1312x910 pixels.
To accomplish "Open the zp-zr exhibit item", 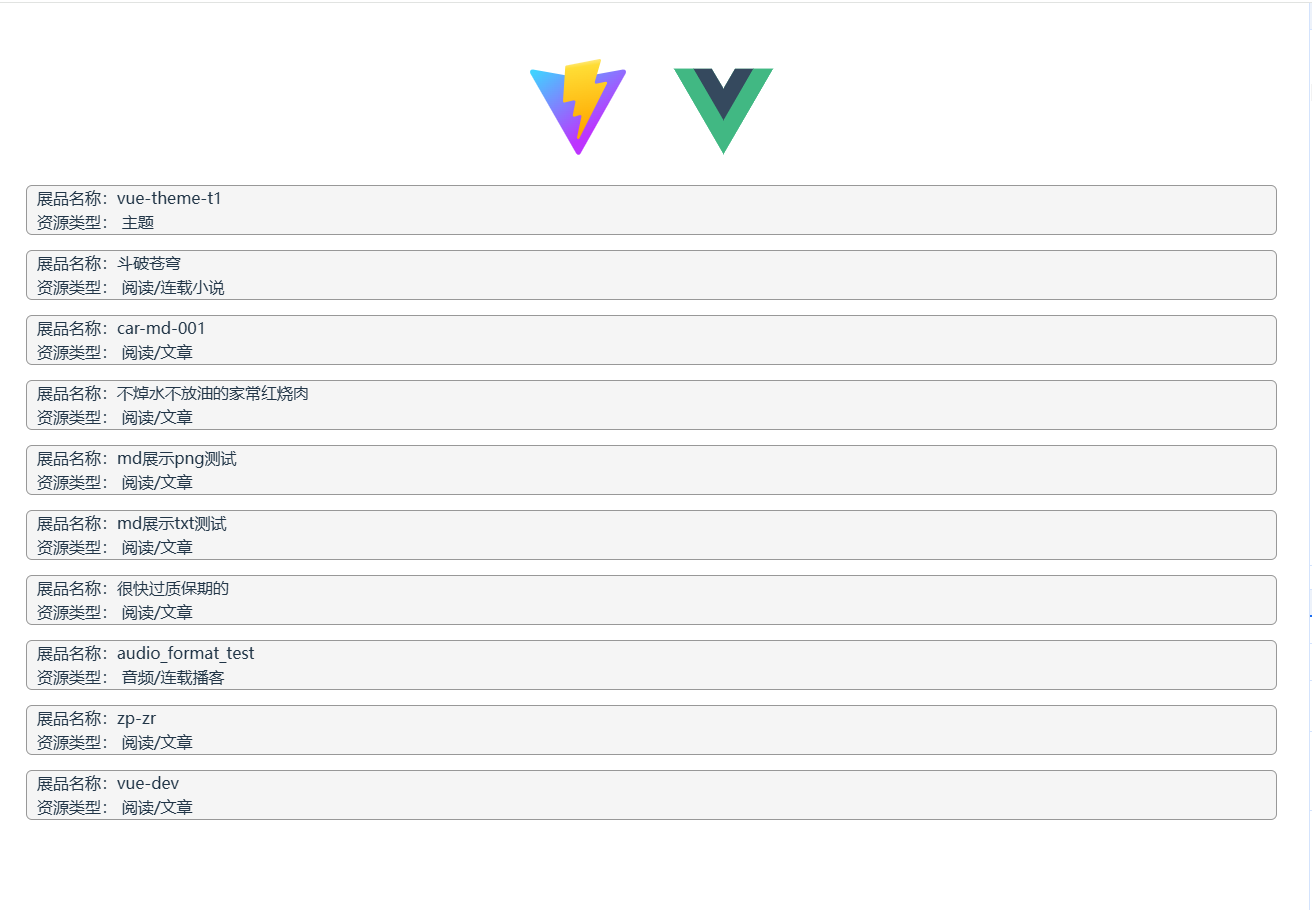I will click(x=651, y=730).
